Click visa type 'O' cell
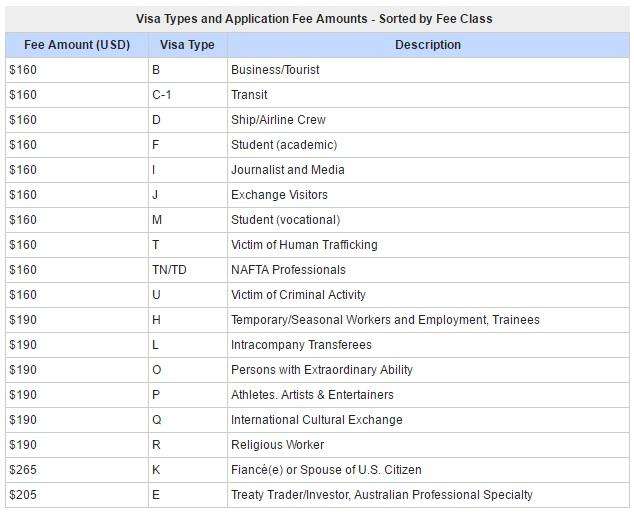The height and width of the screenshot is (515, 634). point(188,370)
